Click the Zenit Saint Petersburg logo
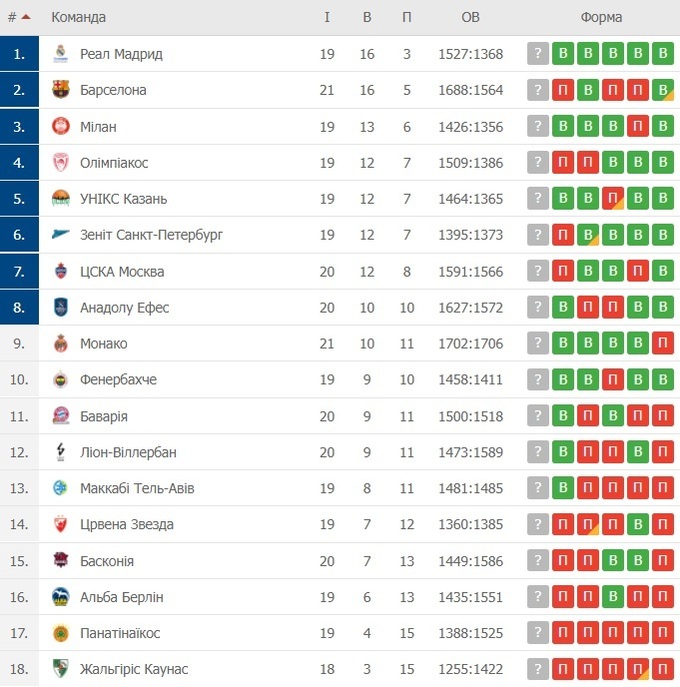The height and width of the screenshot is (687, 680). (x=60, y=235)
